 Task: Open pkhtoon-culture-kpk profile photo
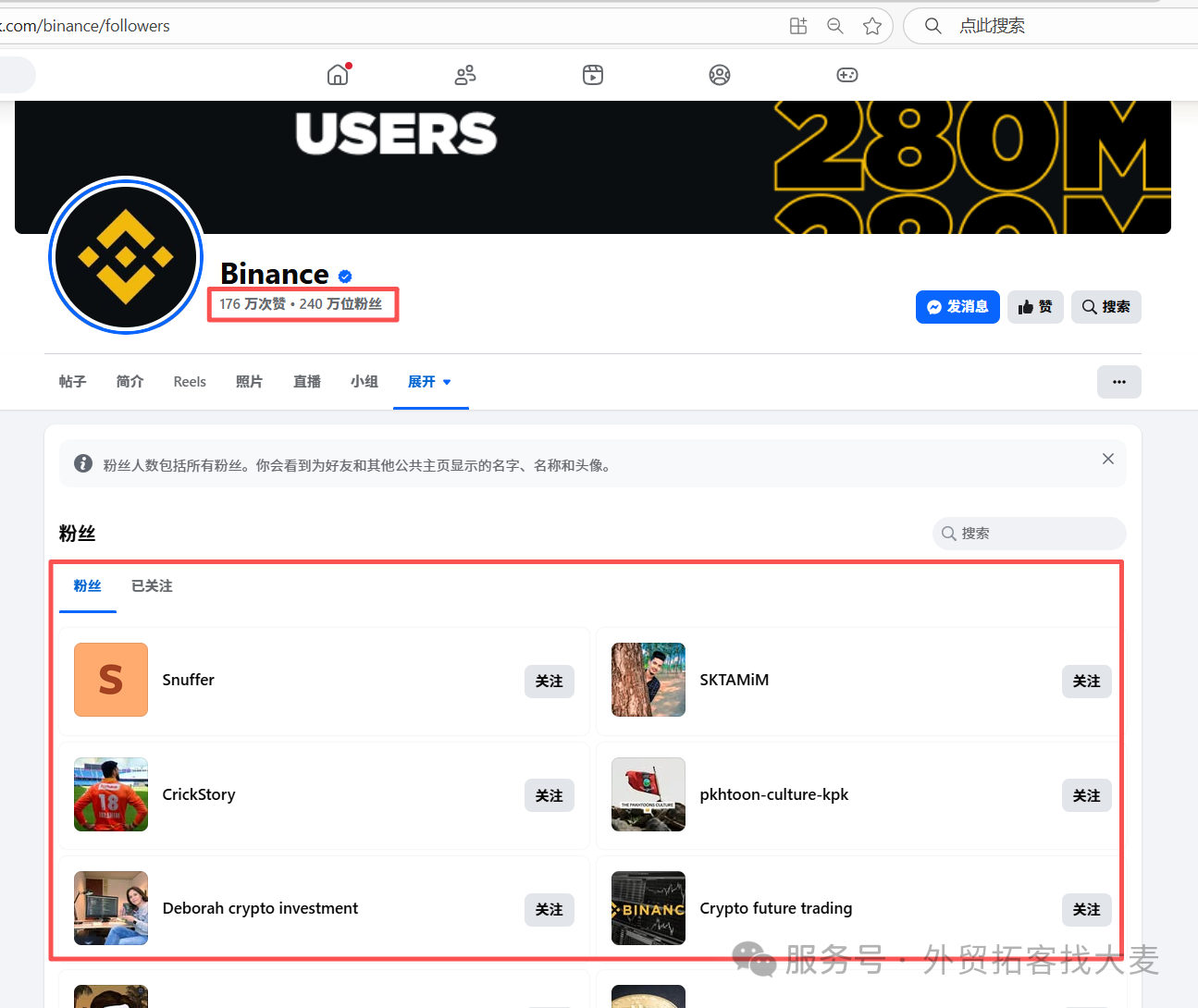(x=648, y=794)
